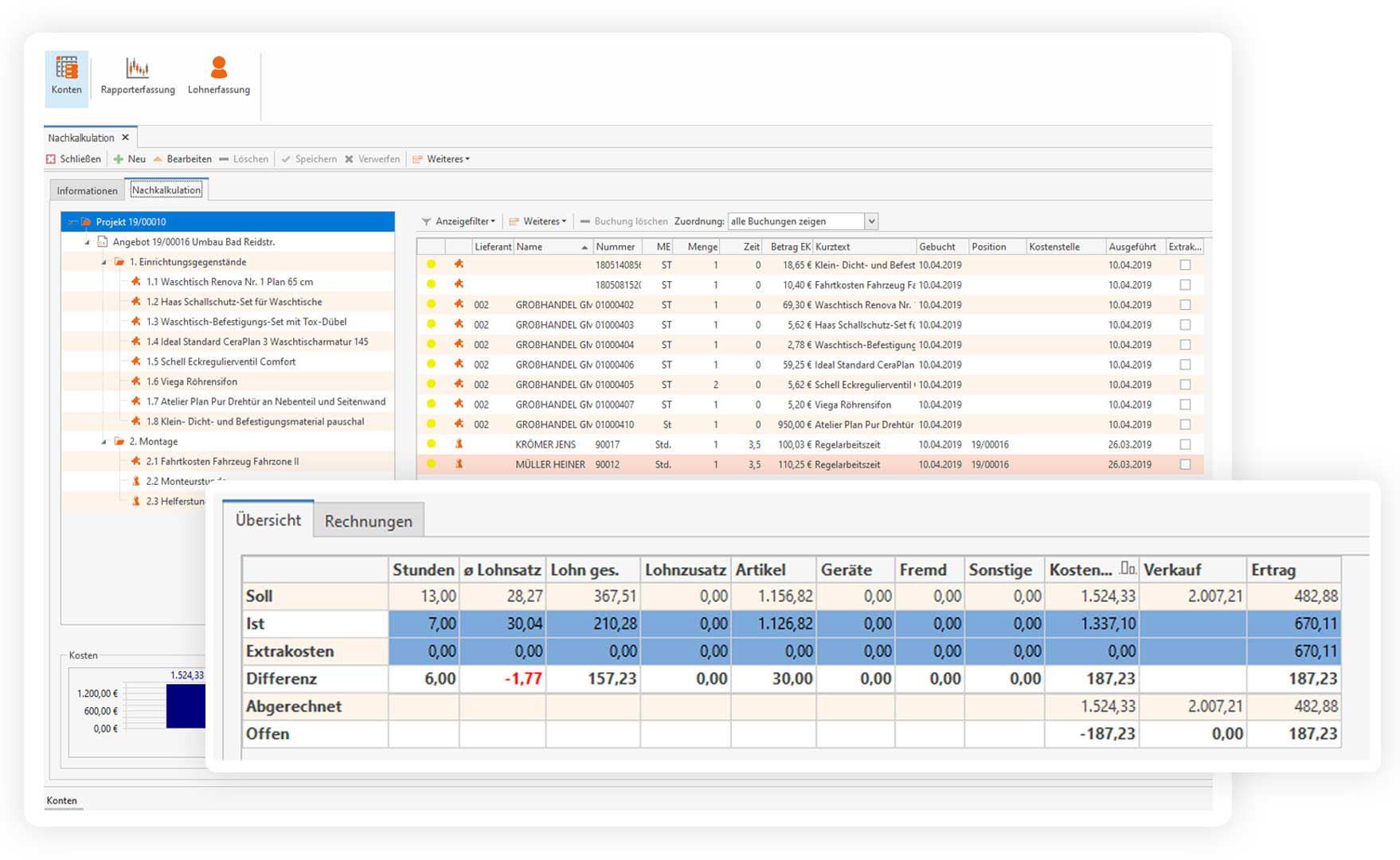Image resolution: width=1400 pixels, height=860 pixels.
Task: Click the Konten status bar tab
Action: click(x=62, y=800)
